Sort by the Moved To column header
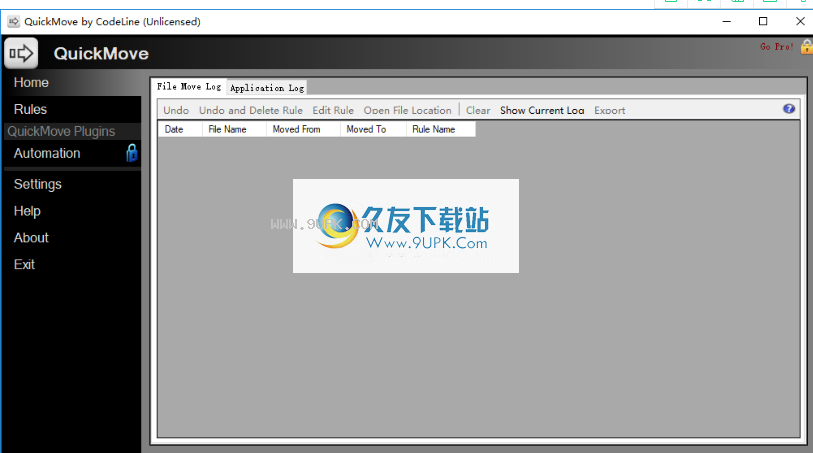The width and height of the screenshot is (813, 453). [x=373, y=129]
